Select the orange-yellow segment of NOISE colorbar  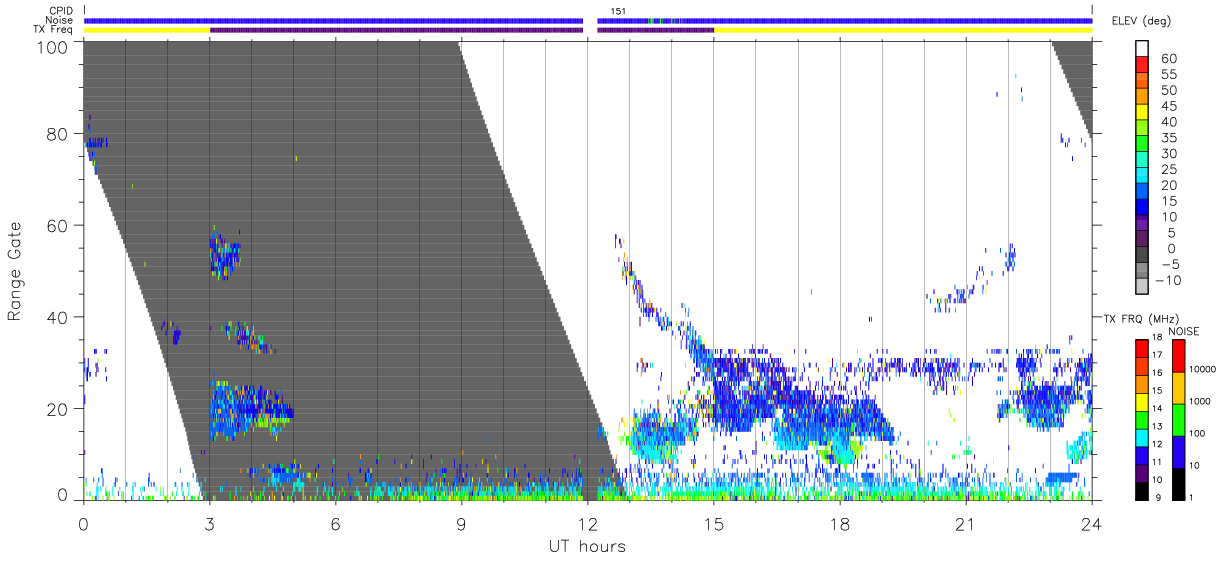click(x=1177, y=388)
